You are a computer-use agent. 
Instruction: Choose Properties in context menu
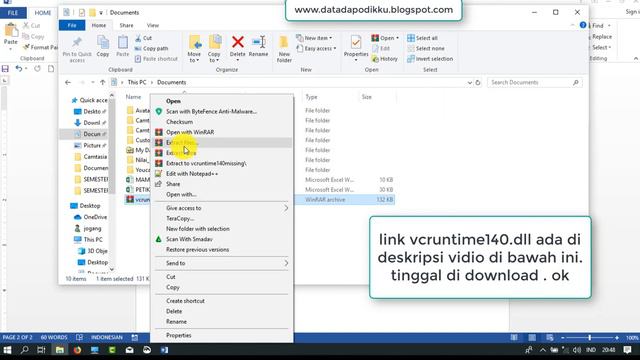(178, 335)
